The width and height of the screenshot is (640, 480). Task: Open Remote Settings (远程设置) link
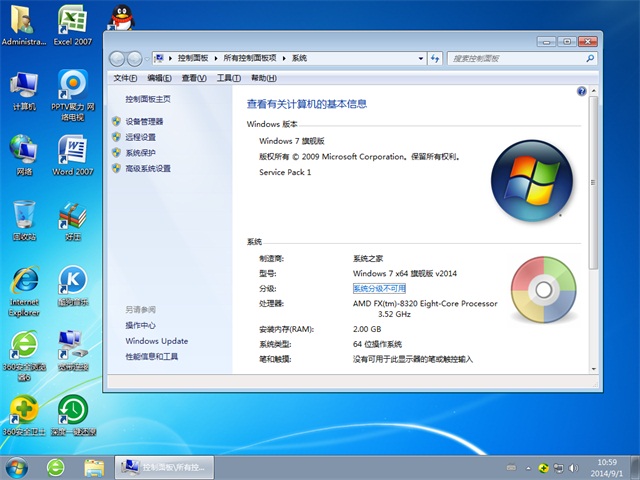point(140,137)
